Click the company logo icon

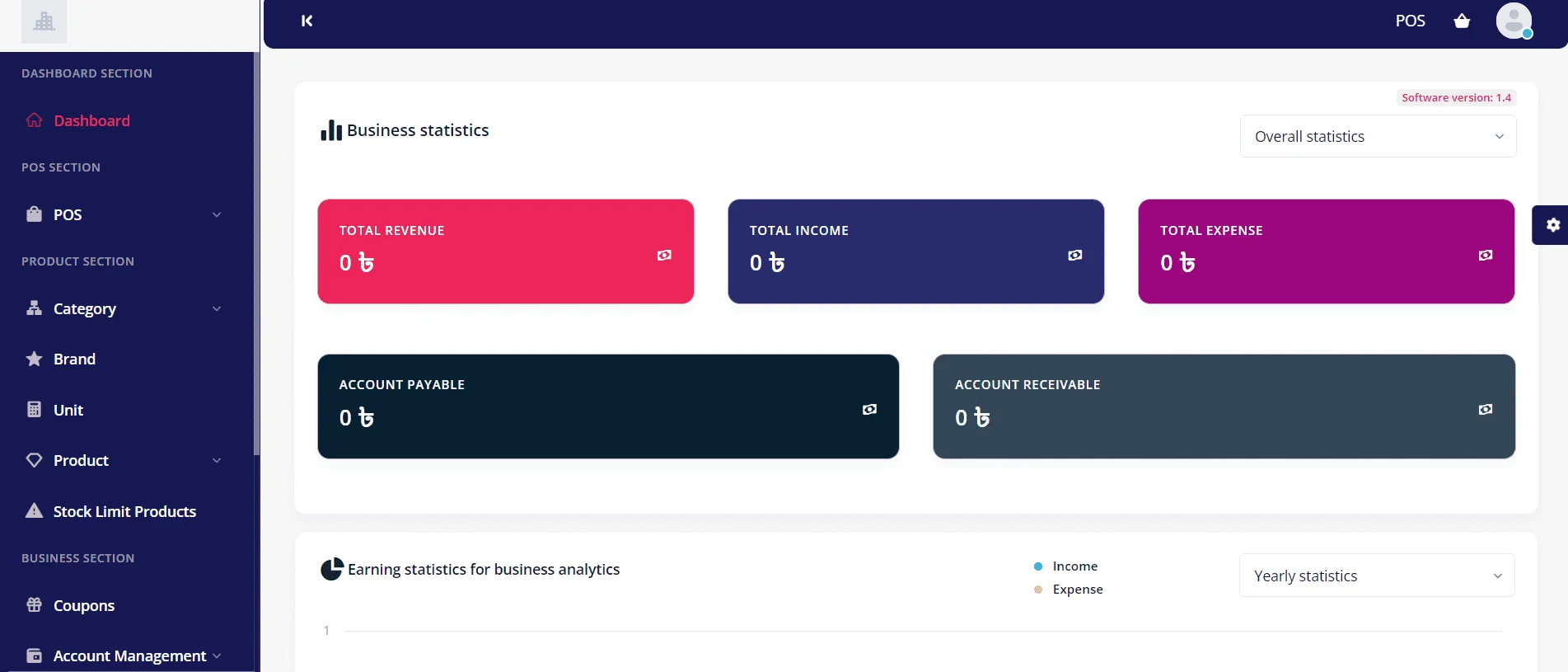tap(44, 21)
